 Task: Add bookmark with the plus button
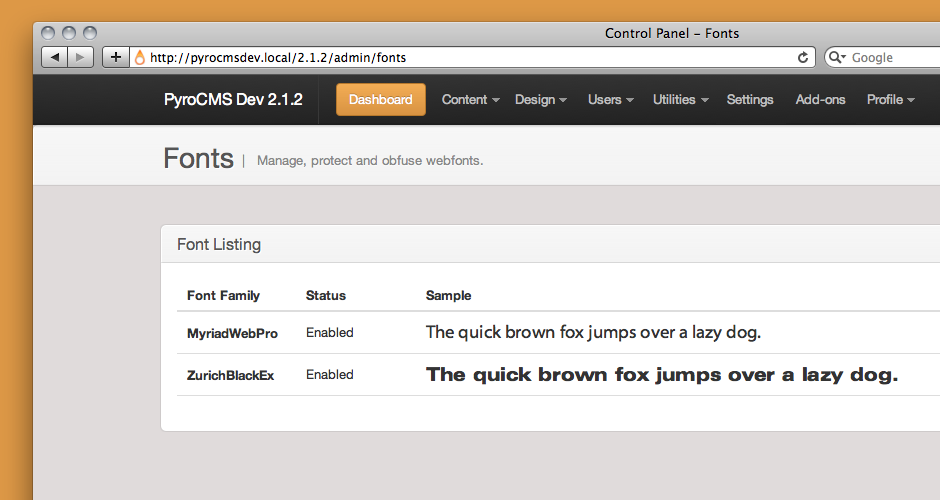click(x=116, y=58)
